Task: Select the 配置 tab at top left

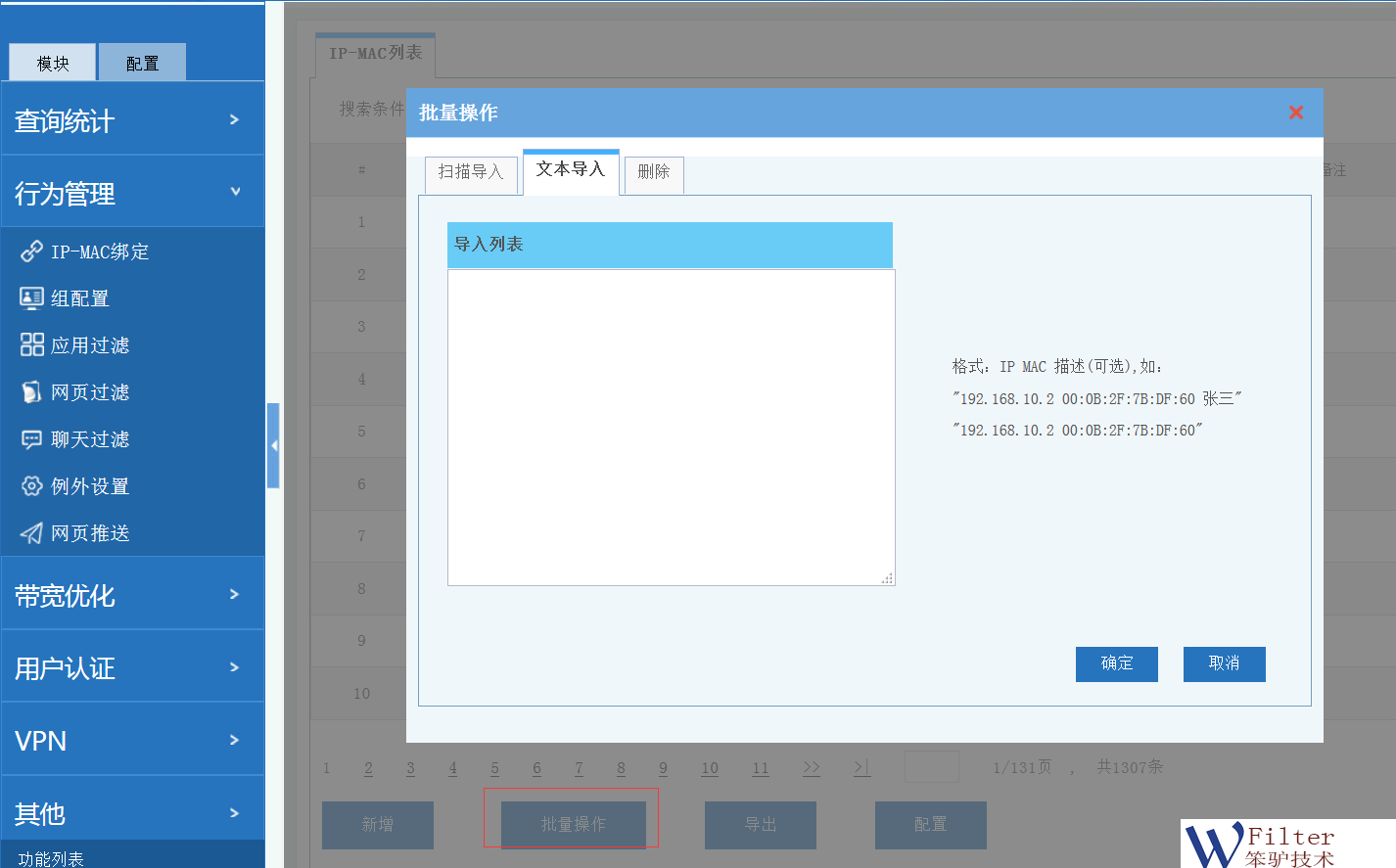Action: (142, 64)
